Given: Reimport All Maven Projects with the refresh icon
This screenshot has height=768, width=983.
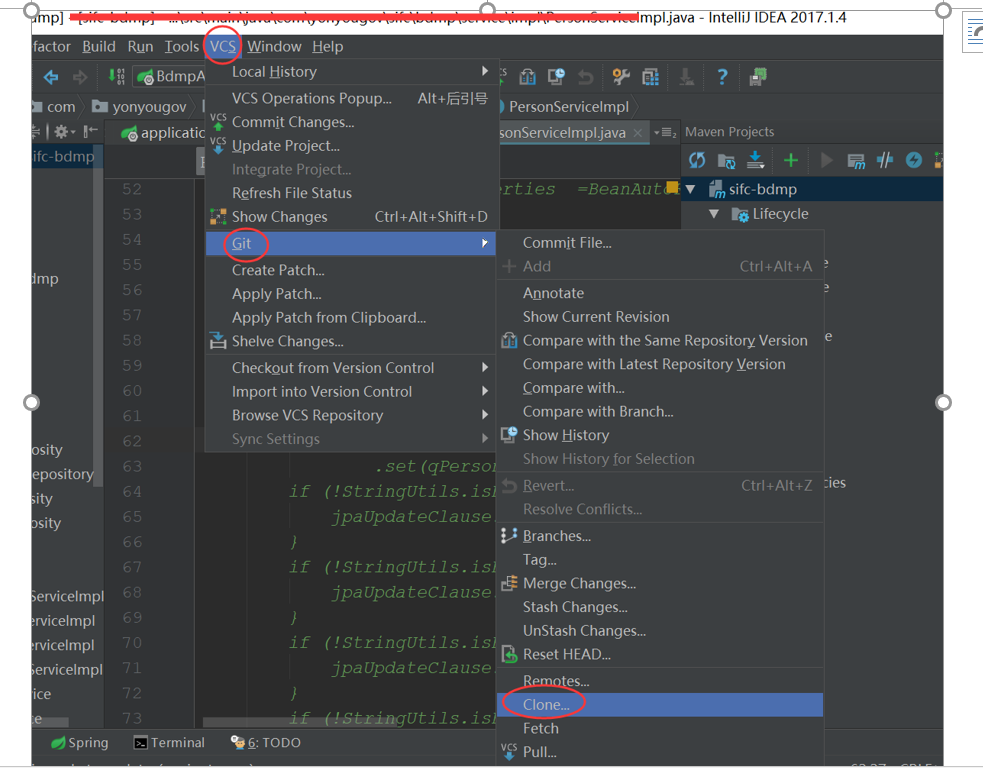Looking at the screenshot, I should pos(697,160).
